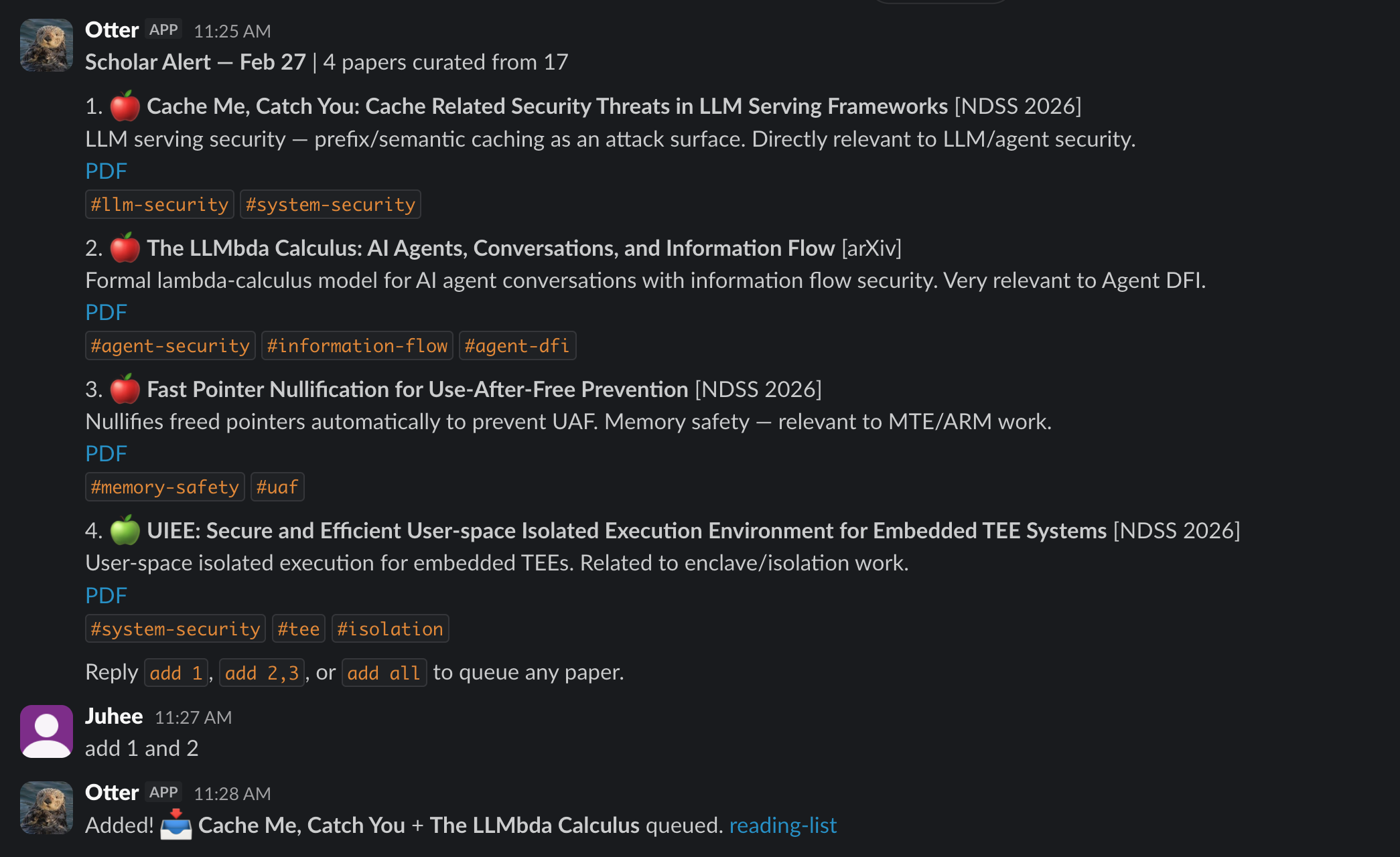This screenshot has height=857, width=1400.
Task: Click the green apple emoji beside UIEE paper
Action: pyautogui.click(x=125, y=530)
